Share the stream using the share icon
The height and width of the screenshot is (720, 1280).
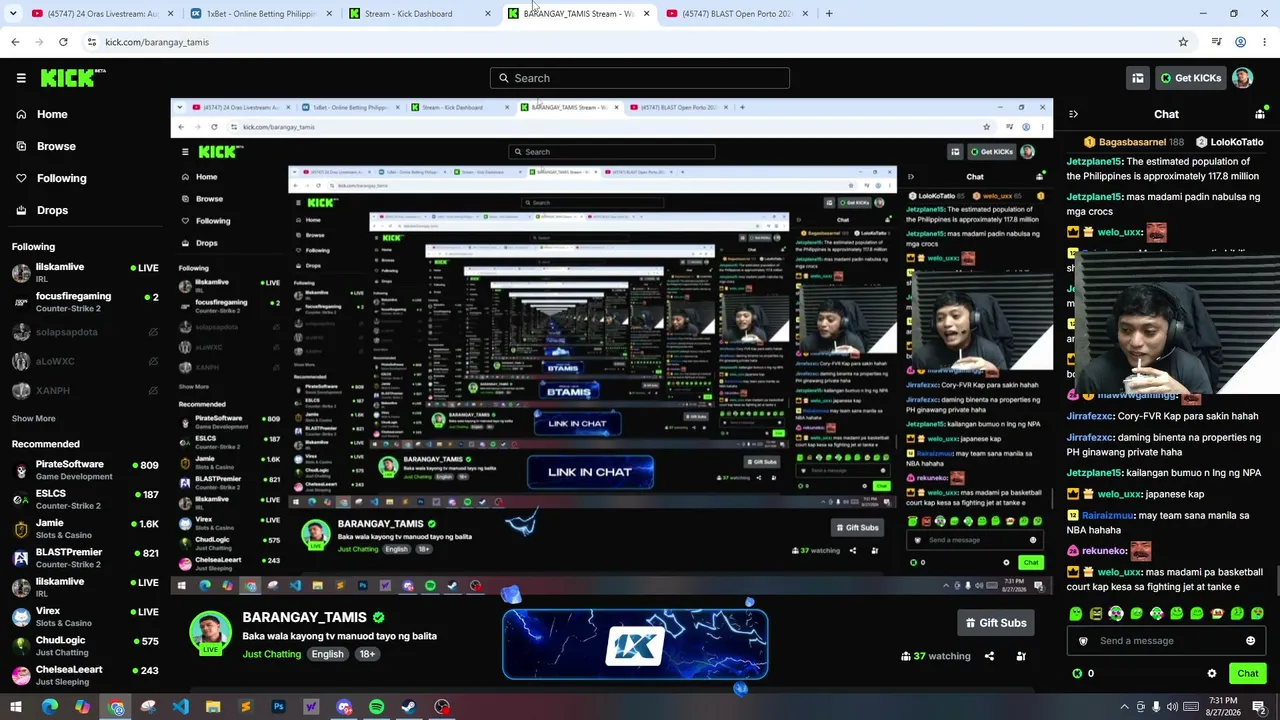989,656
